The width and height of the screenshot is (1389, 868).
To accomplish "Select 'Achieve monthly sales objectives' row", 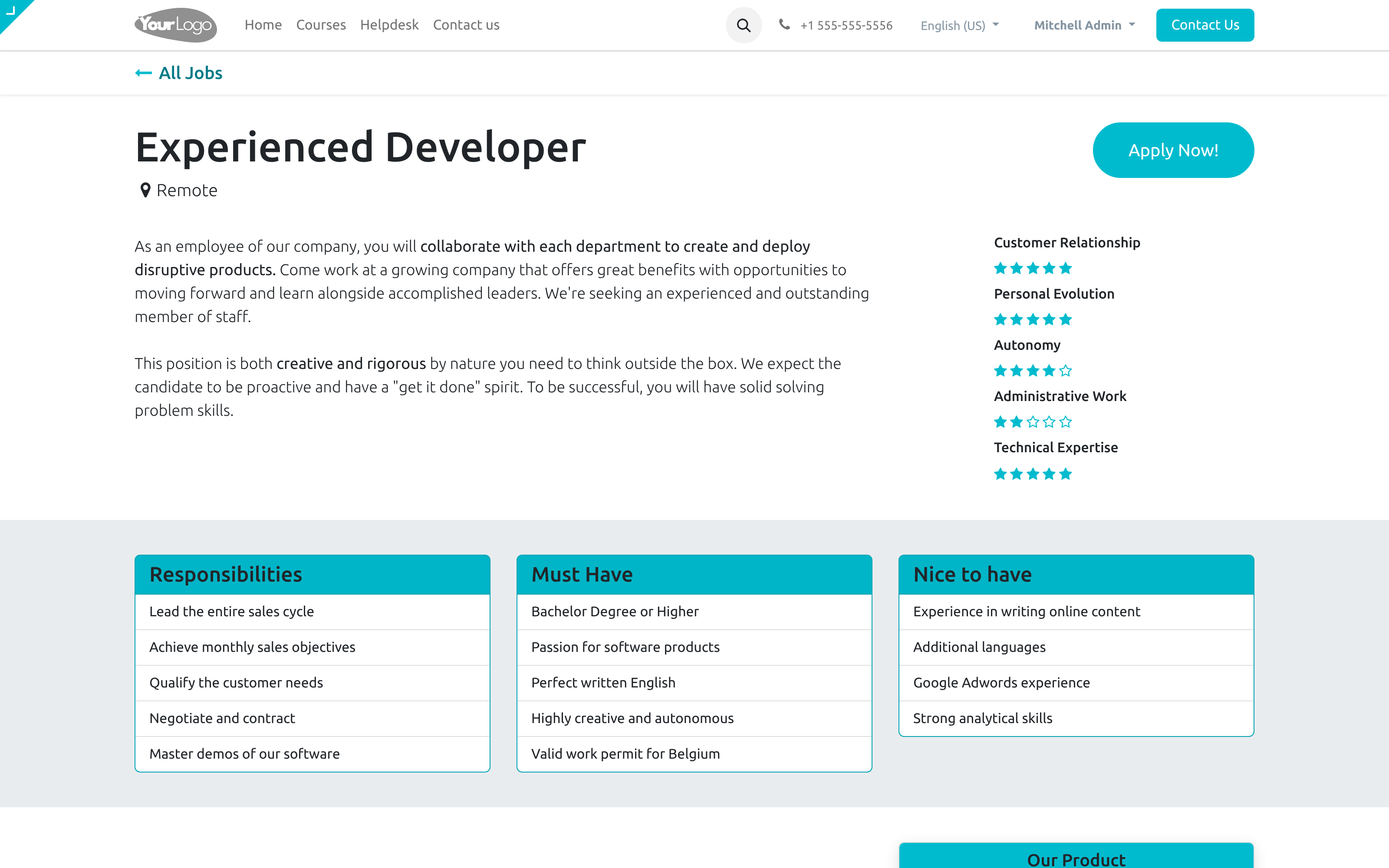I will click(x=312, y=648).
